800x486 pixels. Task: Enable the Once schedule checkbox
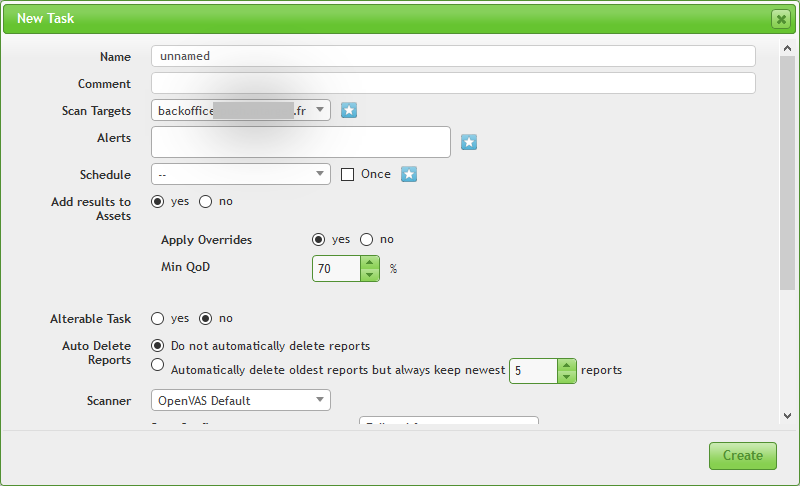point(348,174)
